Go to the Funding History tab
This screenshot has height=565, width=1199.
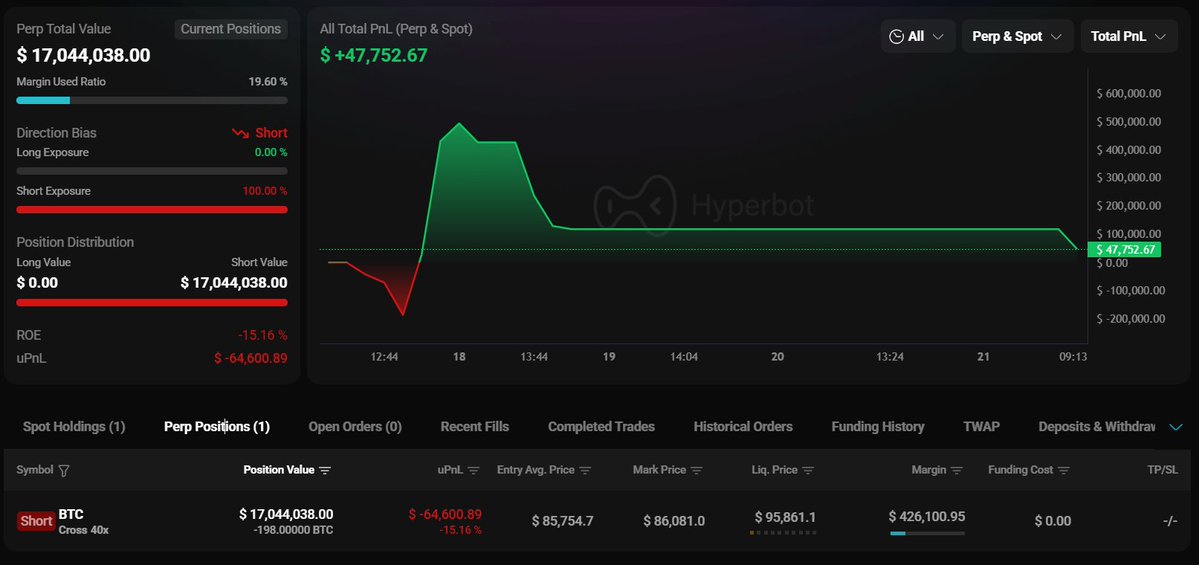click(877, 427)
